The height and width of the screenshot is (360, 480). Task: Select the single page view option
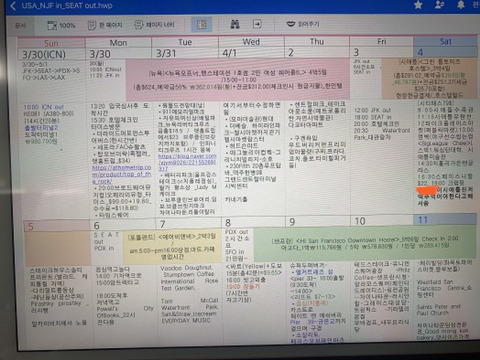click(x=105, y=25)
